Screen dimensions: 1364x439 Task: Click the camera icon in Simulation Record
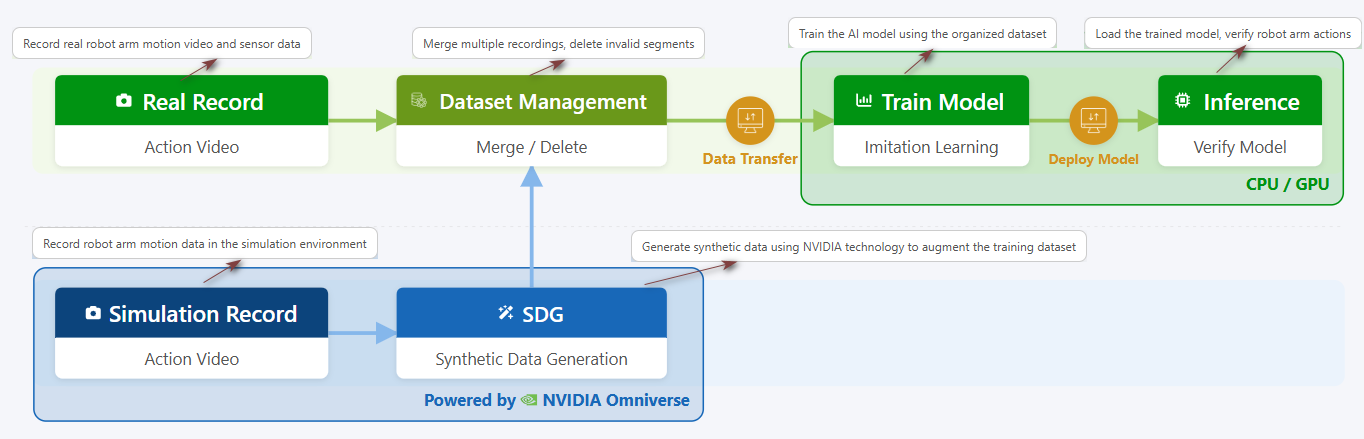pyautogui.click(x=93, y=313)
